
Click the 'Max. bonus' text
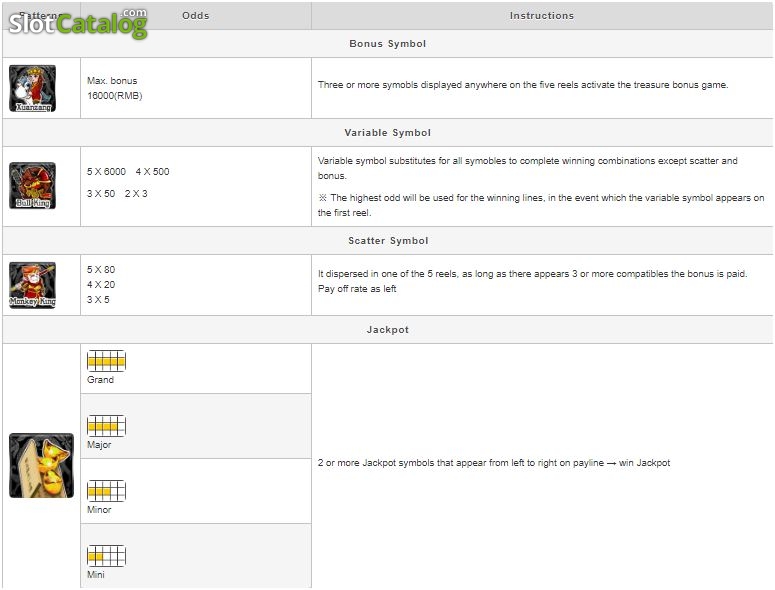click(x=112, y=81)
